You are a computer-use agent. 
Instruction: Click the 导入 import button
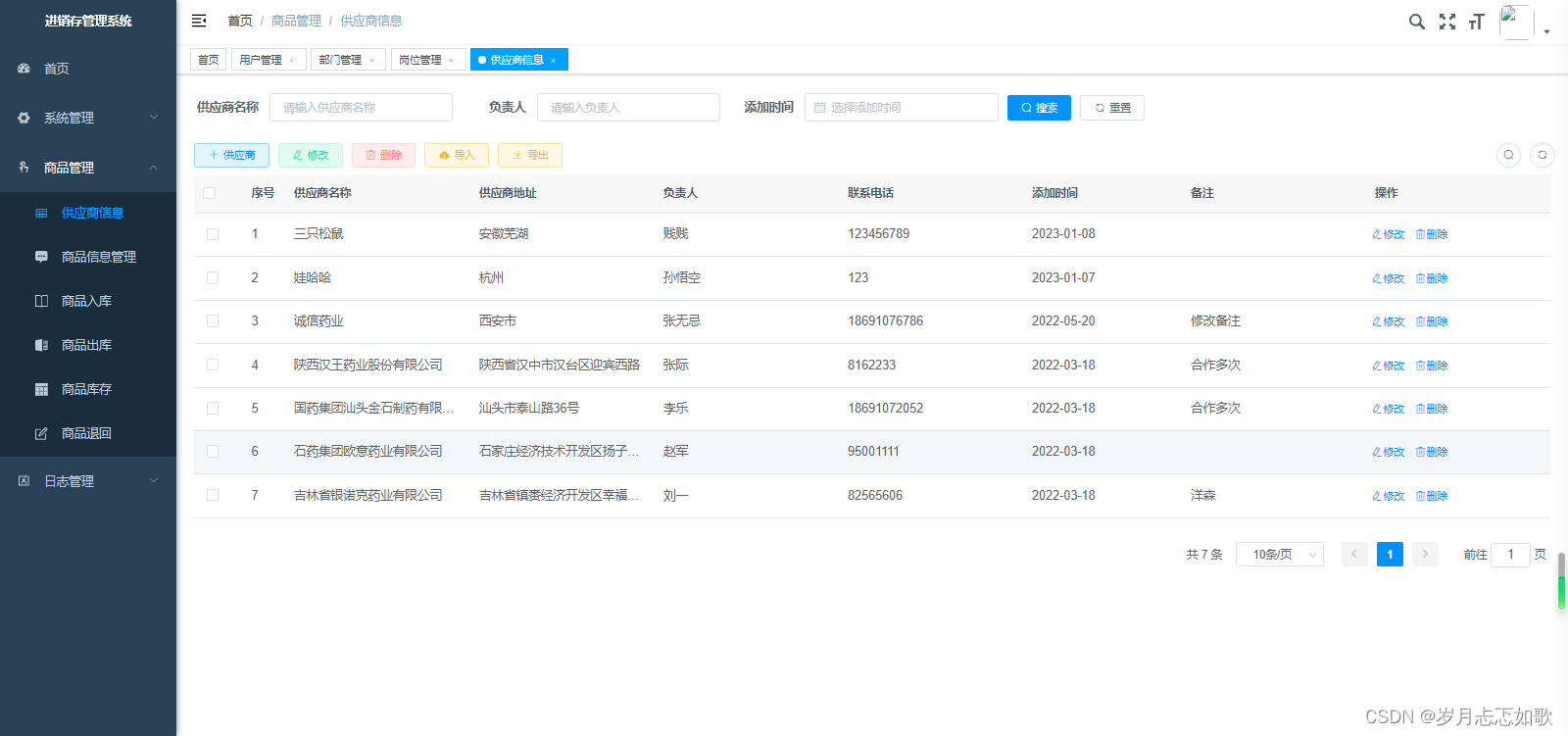[457, 155]
